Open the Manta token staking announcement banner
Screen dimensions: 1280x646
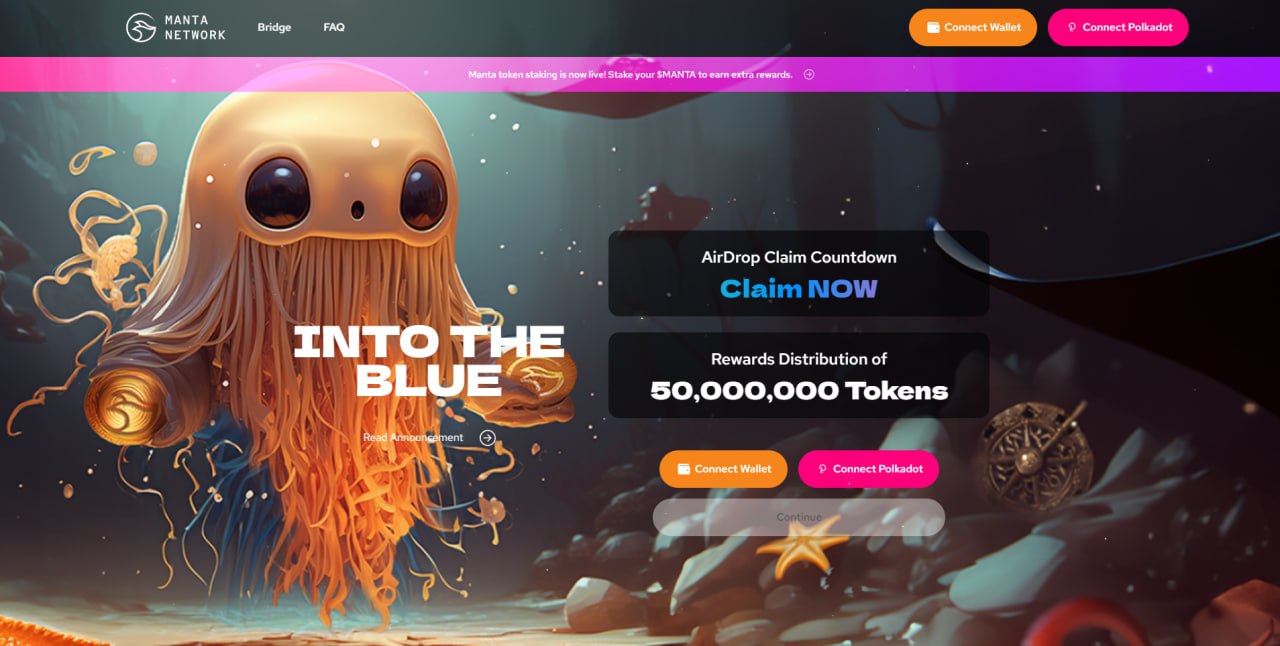coord(640,74)
